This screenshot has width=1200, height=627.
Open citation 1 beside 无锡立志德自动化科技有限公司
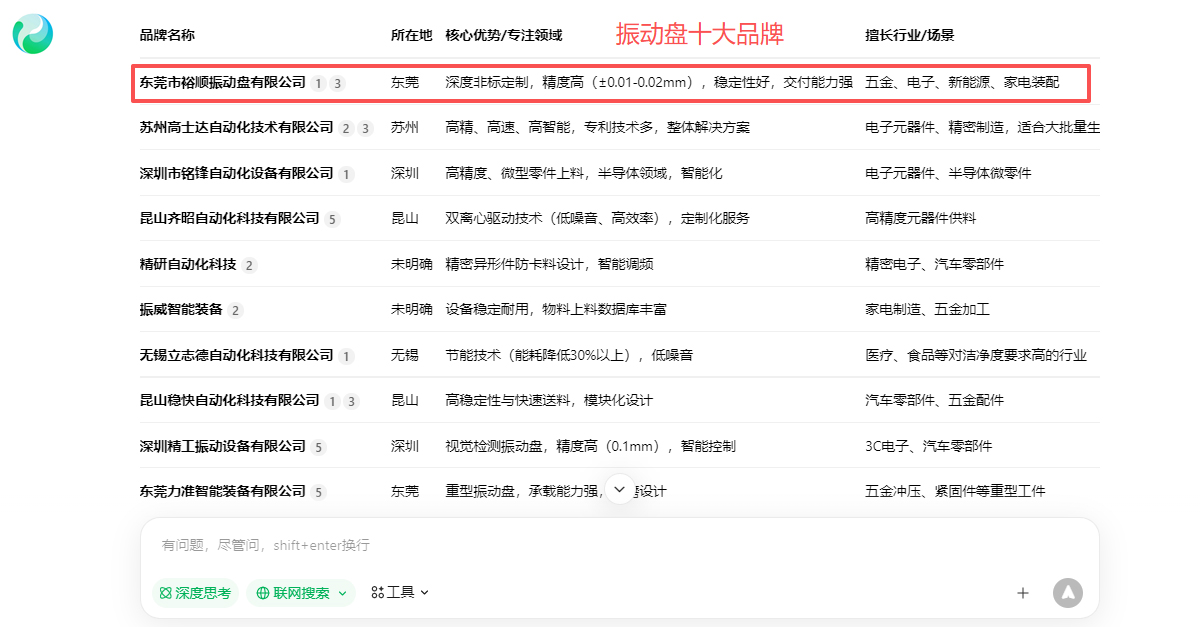pos(346,356)
